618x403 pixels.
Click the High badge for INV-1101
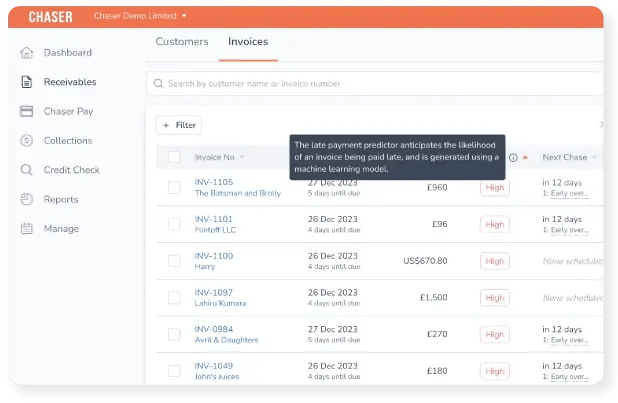click(x=495, y=224)
